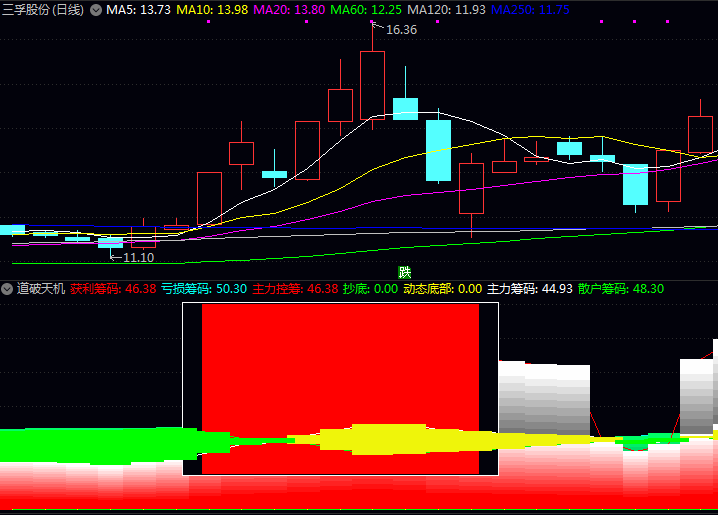This screenshot has width=718, height=515.
Task: Click the 亏损筹码: 50.30 value
Action: coord(204,289)
